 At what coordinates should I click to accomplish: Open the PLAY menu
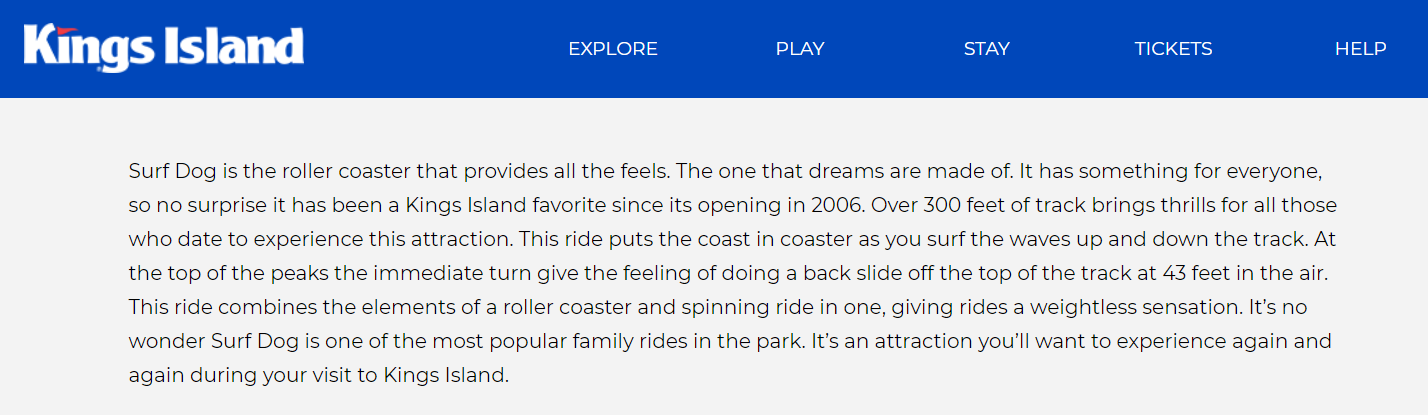[x=800, y=49]
